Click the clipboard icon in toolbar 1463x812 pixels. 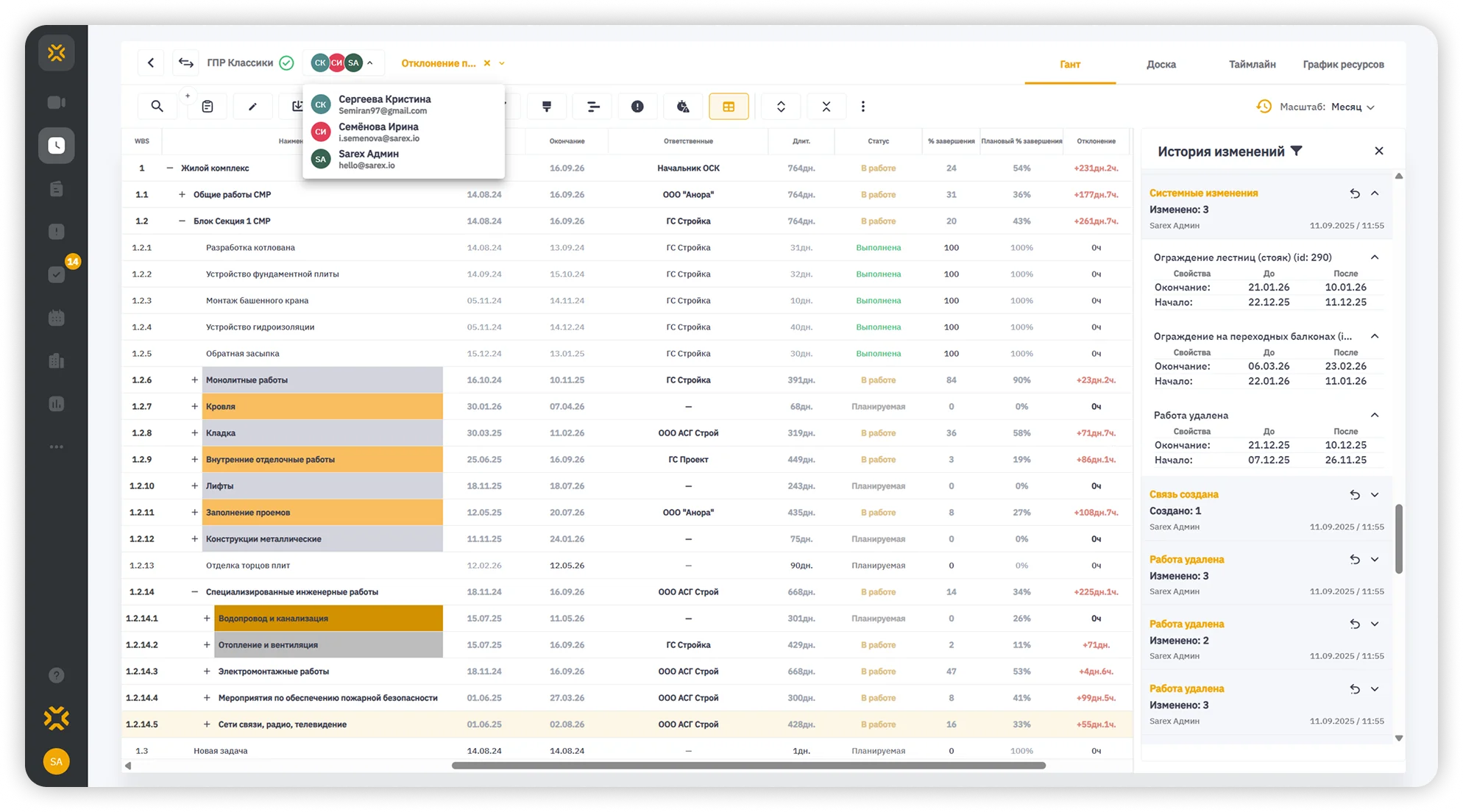208,107
